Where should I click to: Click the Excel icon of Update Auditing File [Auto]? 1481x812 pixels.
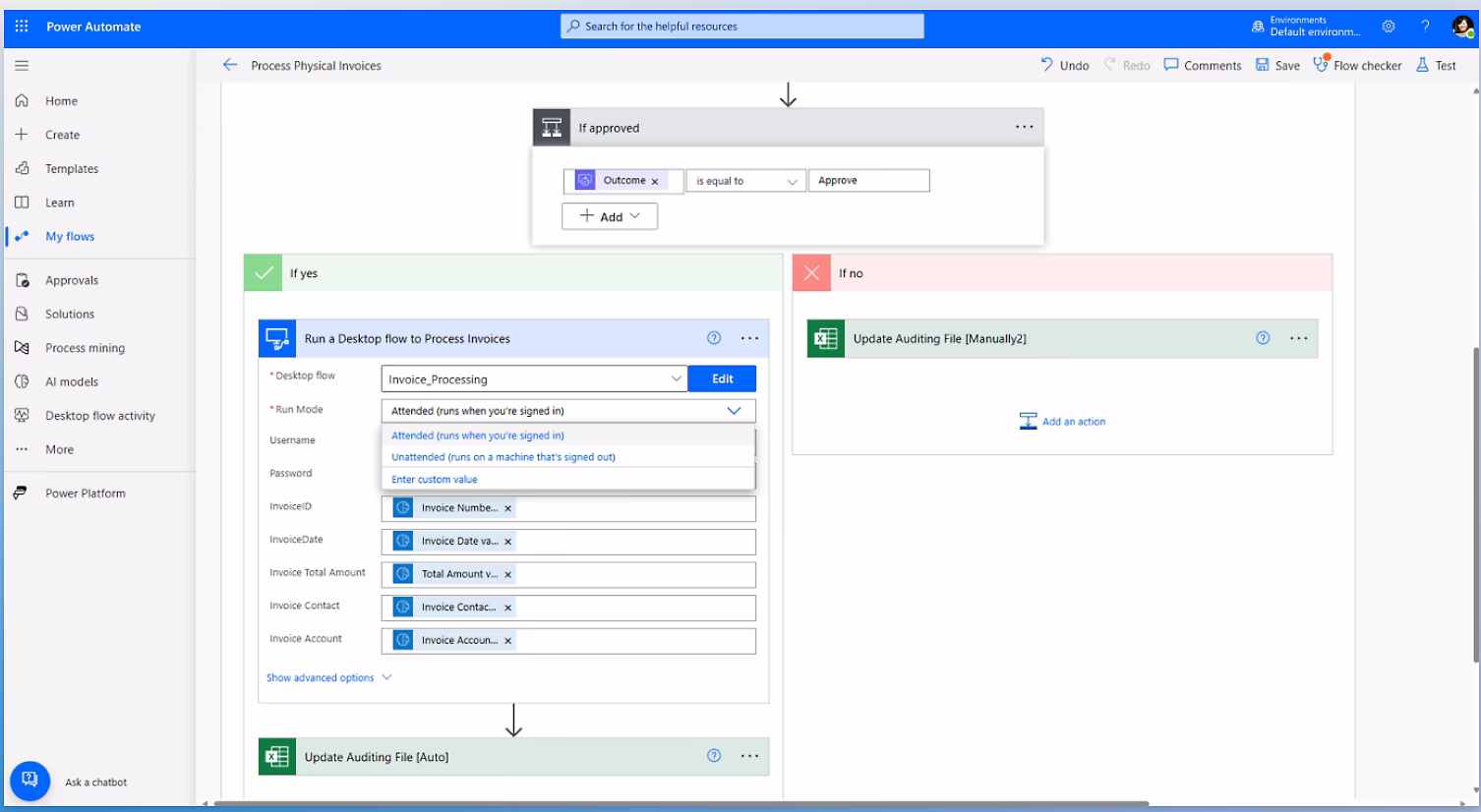tap(277, 757)
